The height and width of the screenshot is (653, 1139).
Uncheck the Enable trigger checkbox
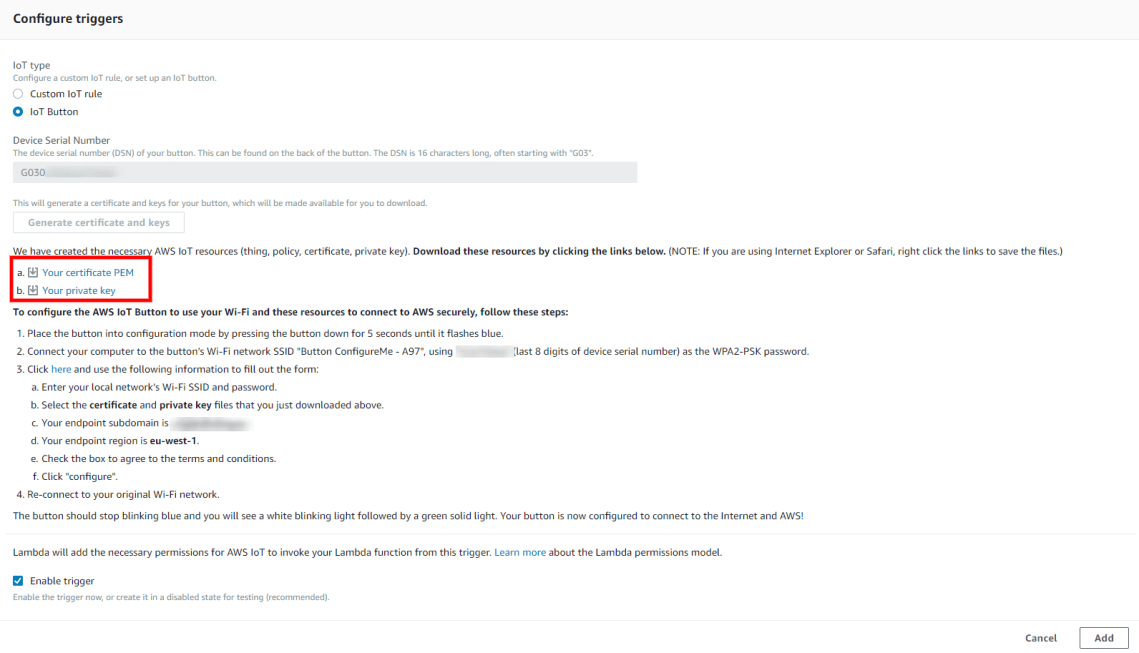click(16, 580)
